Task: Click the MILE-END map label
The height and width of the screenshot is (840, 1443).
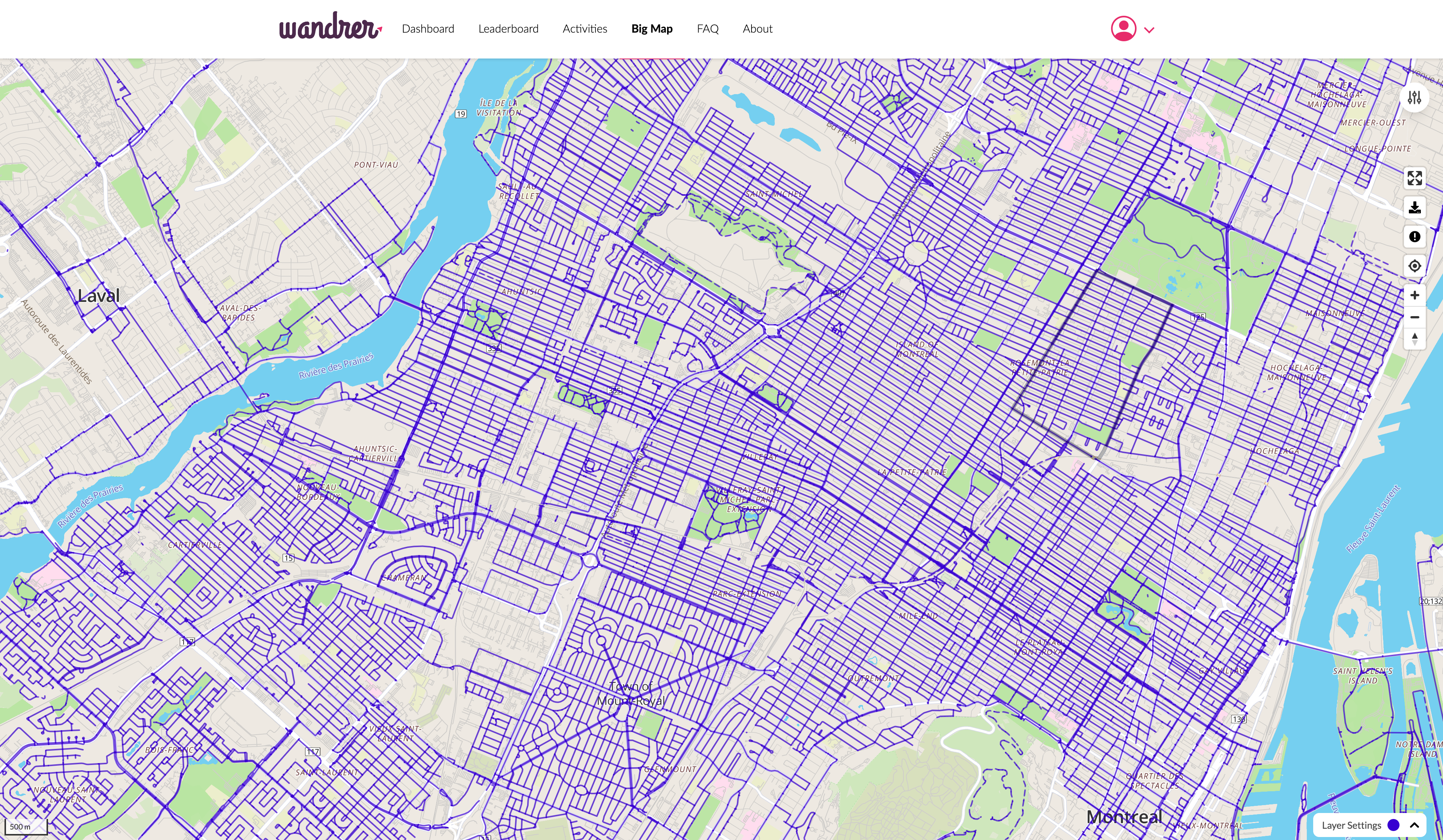Action: point(918,616)
